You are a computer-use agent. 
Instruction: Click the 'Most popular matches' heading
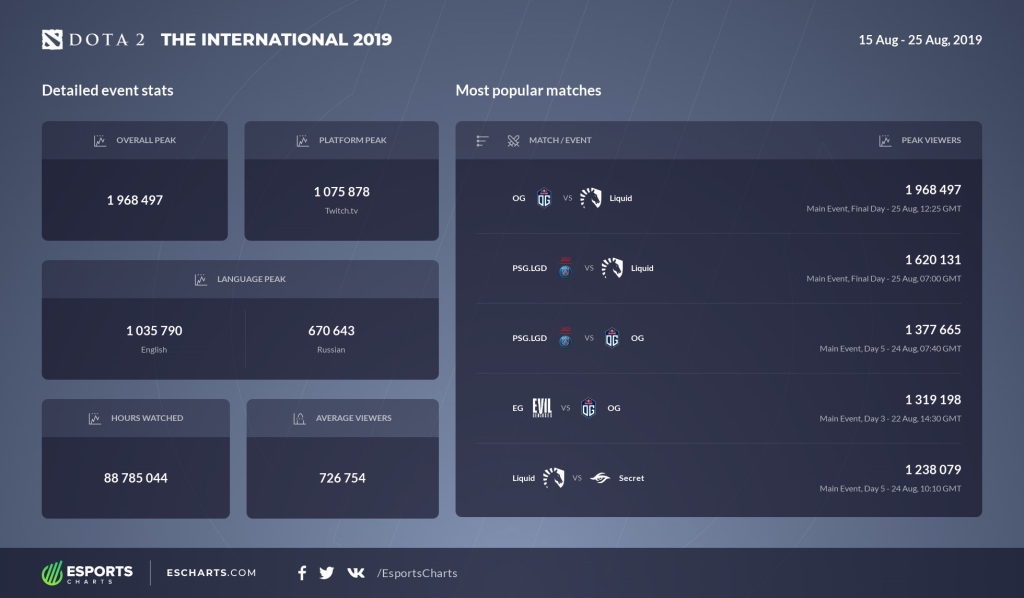(528, 91)
